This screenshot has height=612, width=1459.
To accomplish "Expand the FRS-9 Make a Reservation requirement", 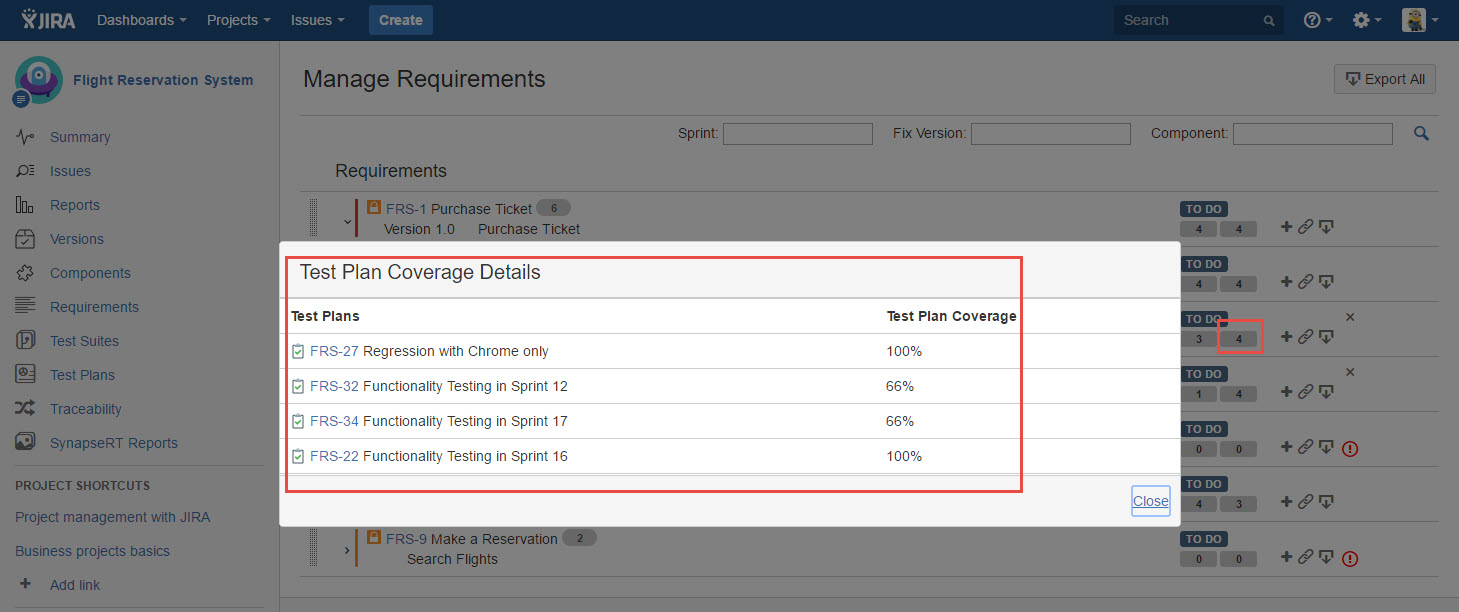I will click(347, 550).
